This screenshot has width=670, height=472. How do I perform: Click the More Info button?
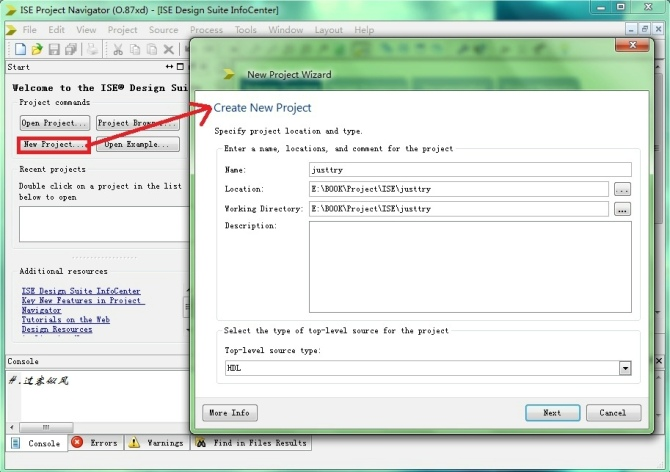click(x=230, y=413)
